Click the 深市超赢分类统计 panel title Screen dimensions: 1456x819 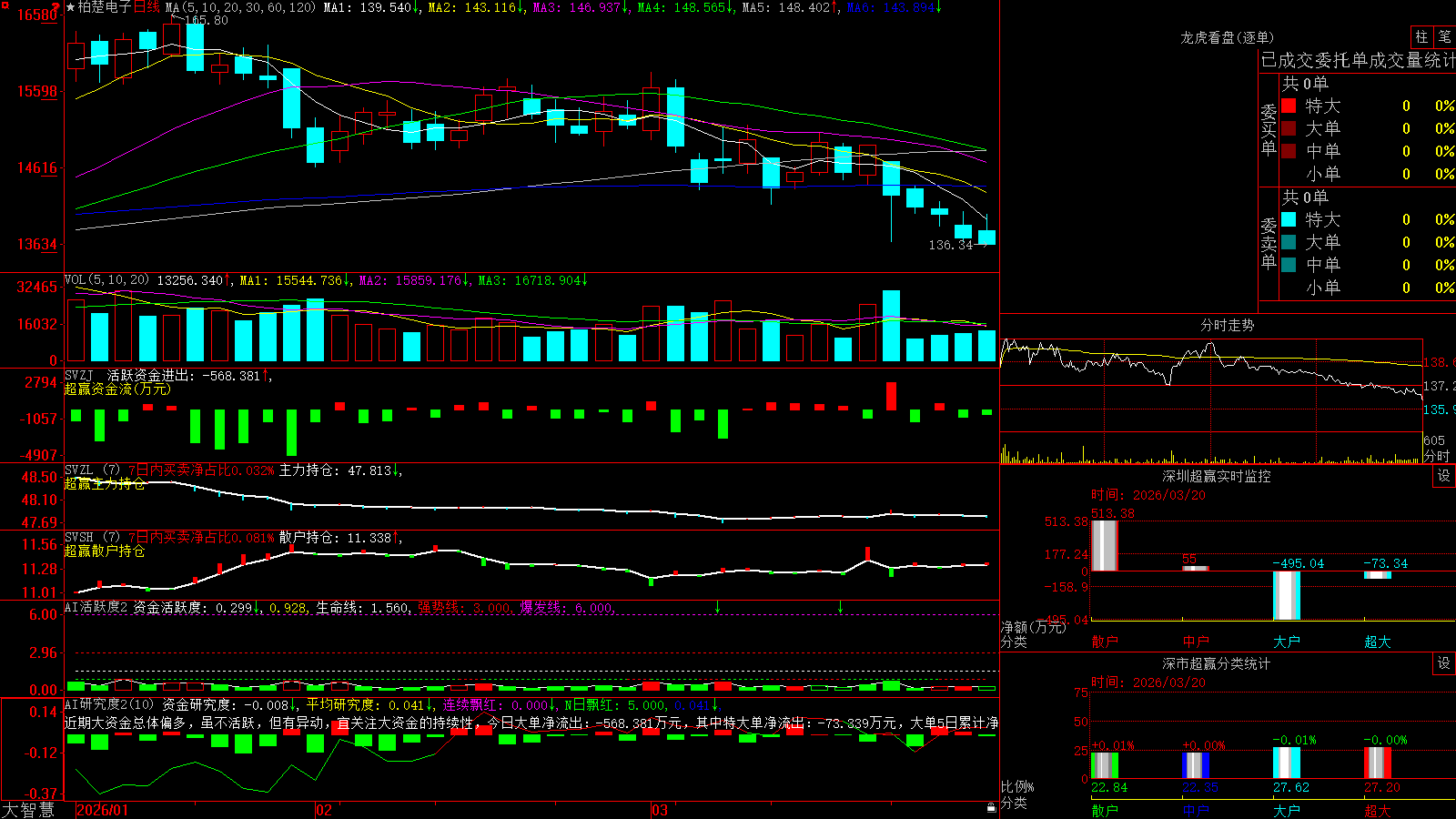(x=1216, y=663)
